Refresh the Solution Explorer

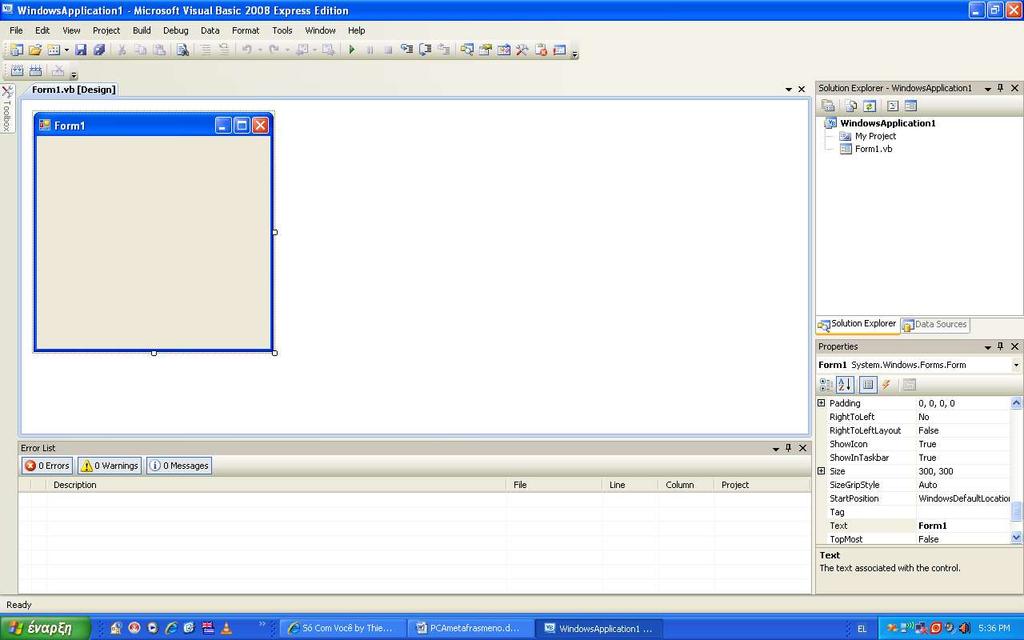pos(869,106)
